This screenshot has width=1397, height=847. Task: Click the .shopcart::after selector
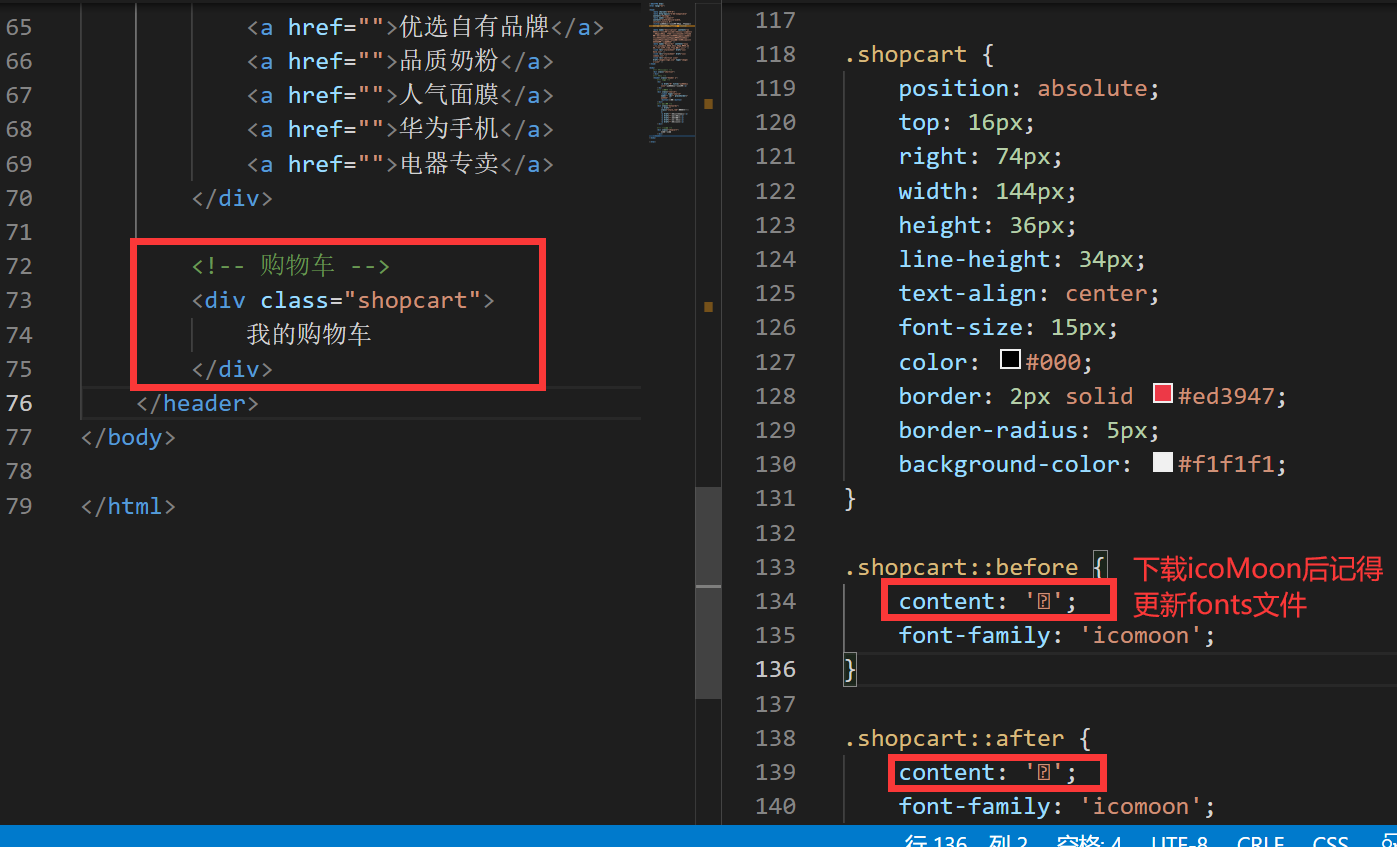tap(954, 738)
